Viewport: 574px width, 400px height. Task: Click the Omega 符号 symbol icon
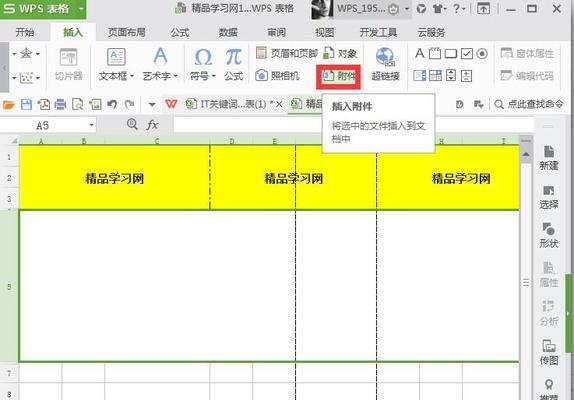pos(203,57)
